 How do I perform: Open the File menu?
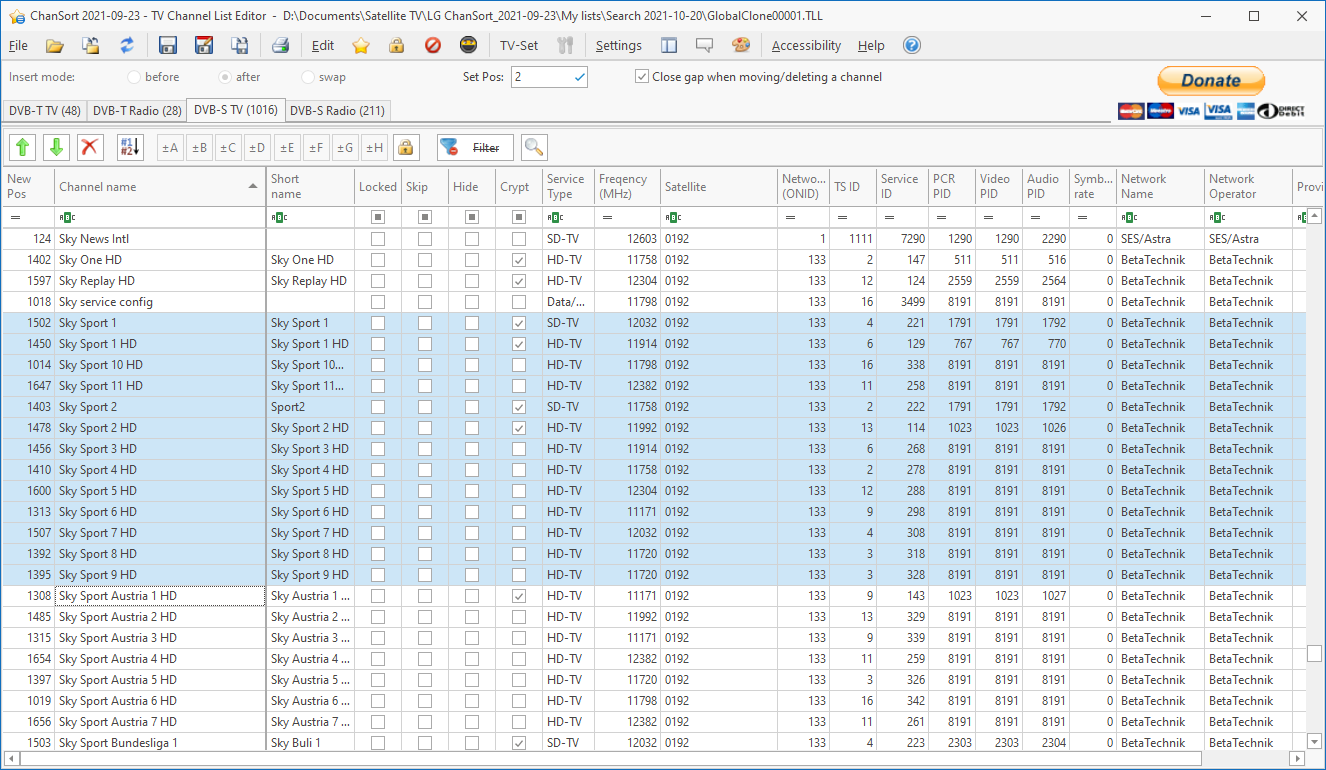[x=18, y=45]
